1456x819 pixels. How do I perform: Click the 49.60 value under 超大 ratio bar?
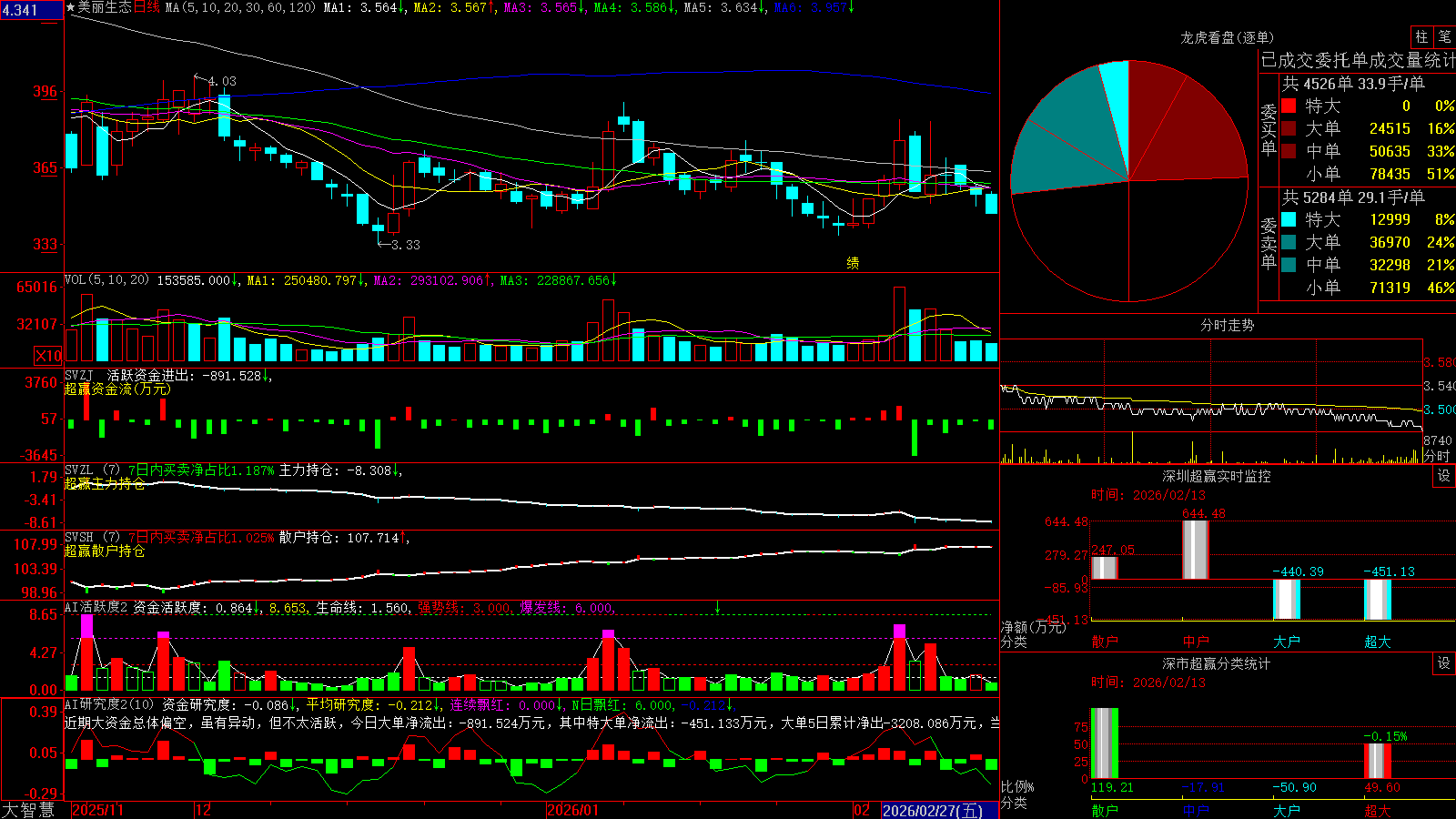(x=1382, y=787)
